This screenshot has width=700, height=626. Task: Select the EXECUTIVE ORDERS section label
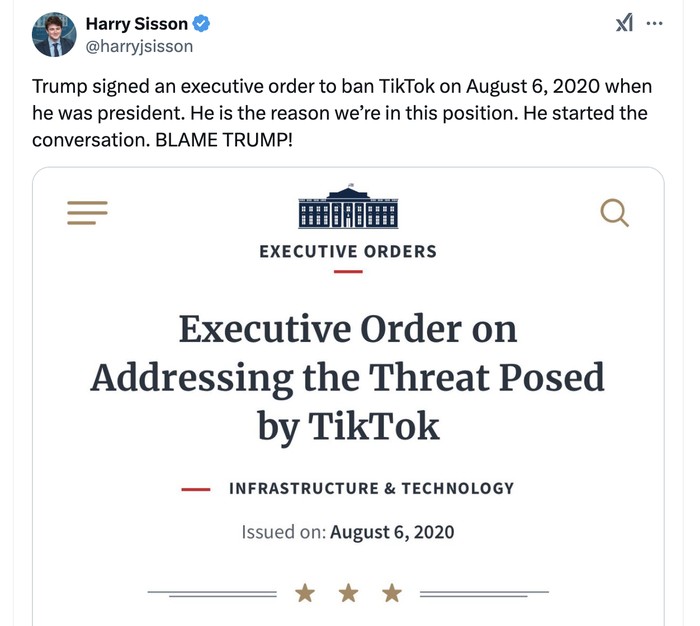pos(348,251)
